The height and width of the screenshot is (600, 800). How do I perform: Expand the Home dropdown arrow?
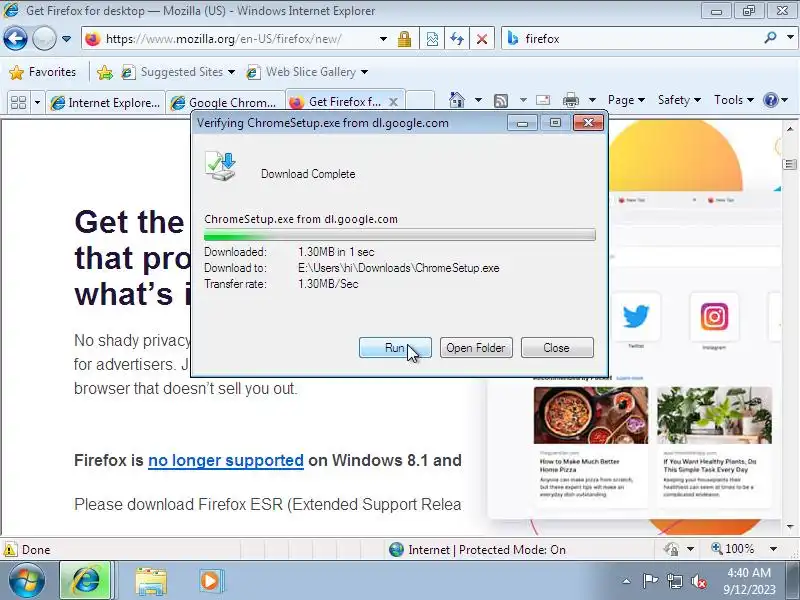point(478,100)
